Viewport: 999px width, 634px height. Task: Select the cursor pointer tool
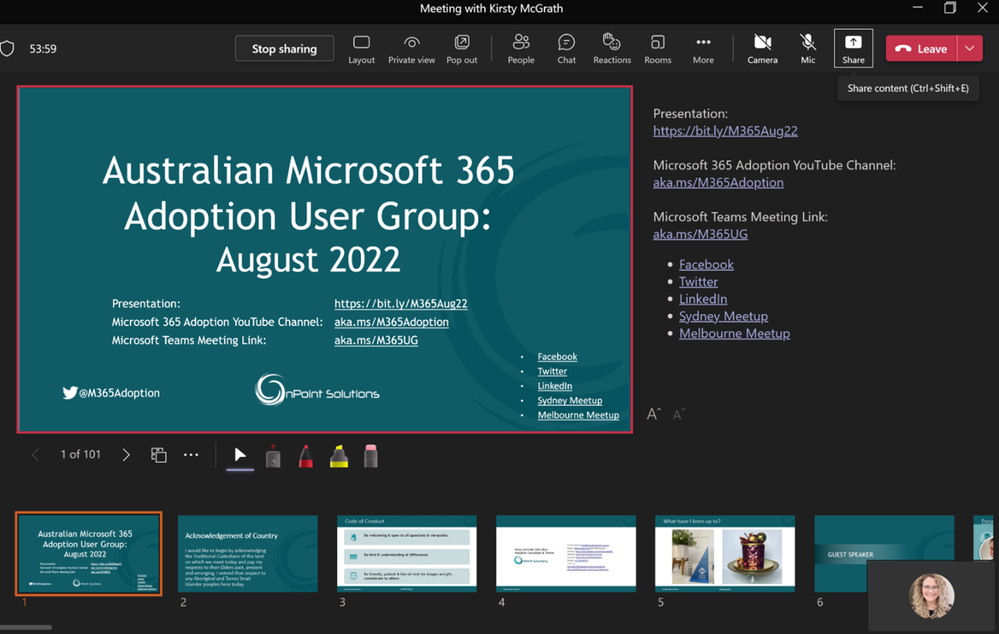240,455
